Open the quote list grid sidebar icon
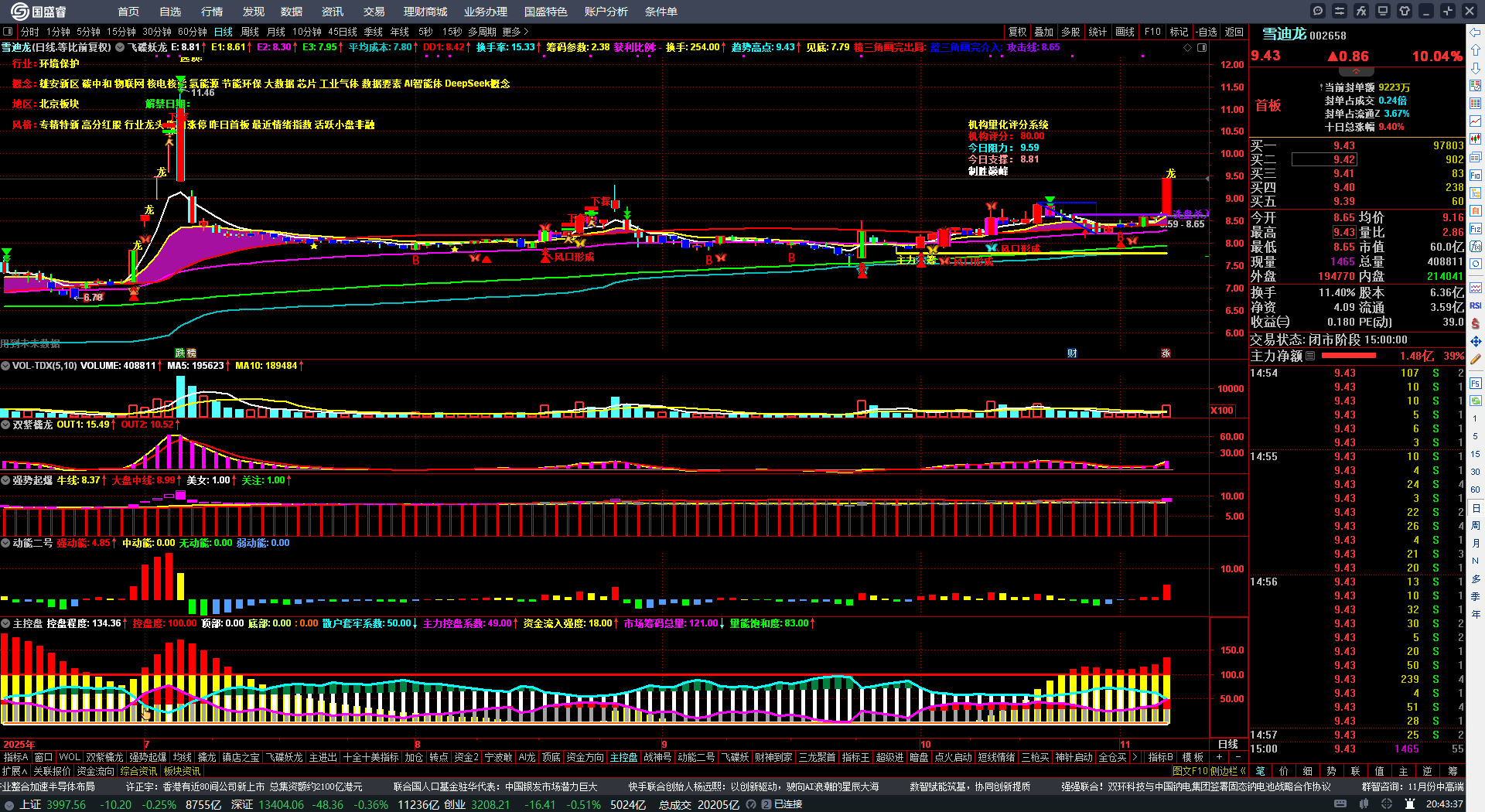Image resolution: width=1485 pixels, height=812 pixels. click(1476, 104)
